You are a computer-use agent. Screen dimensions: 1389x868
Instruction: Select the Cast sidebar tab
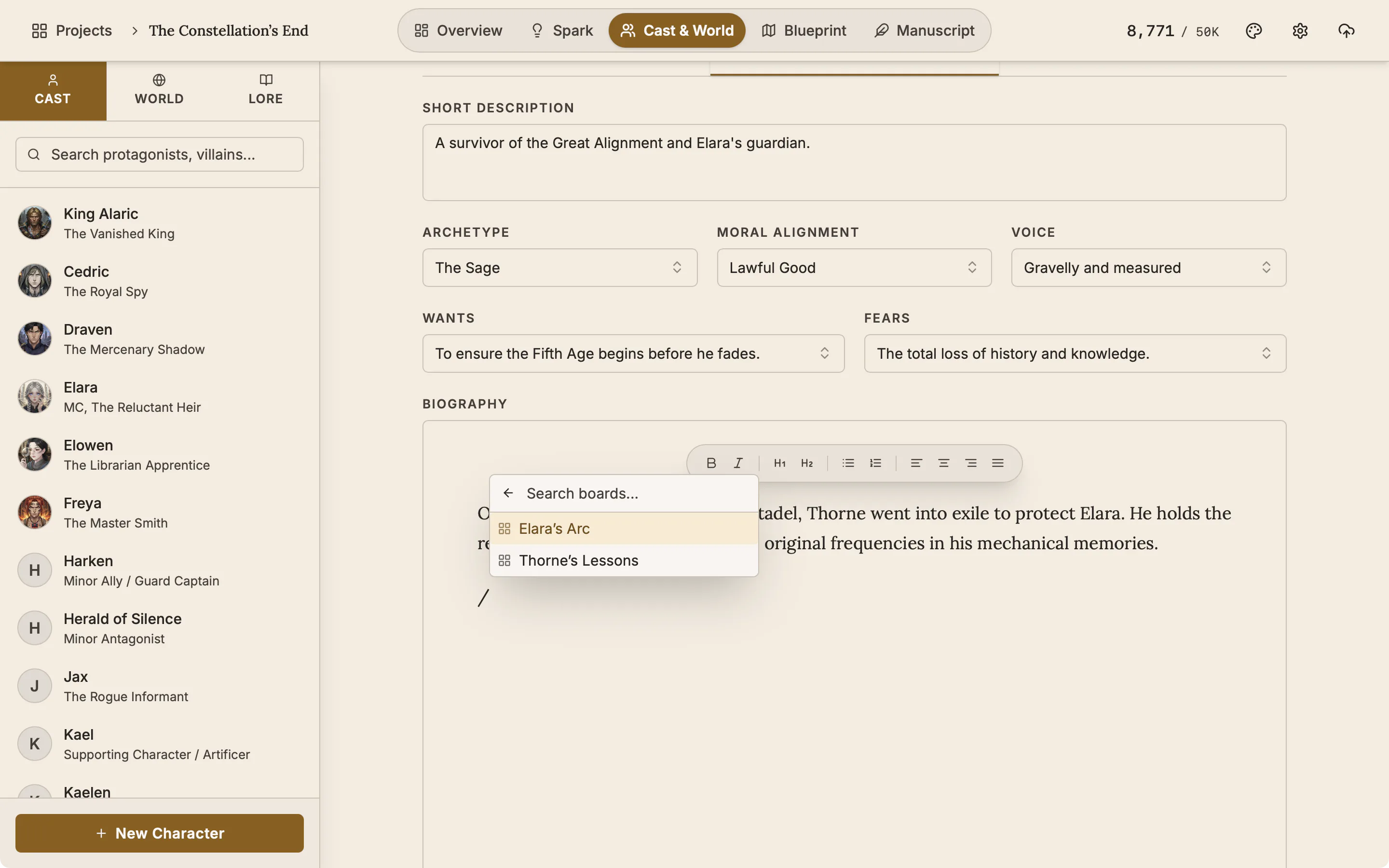53,91
